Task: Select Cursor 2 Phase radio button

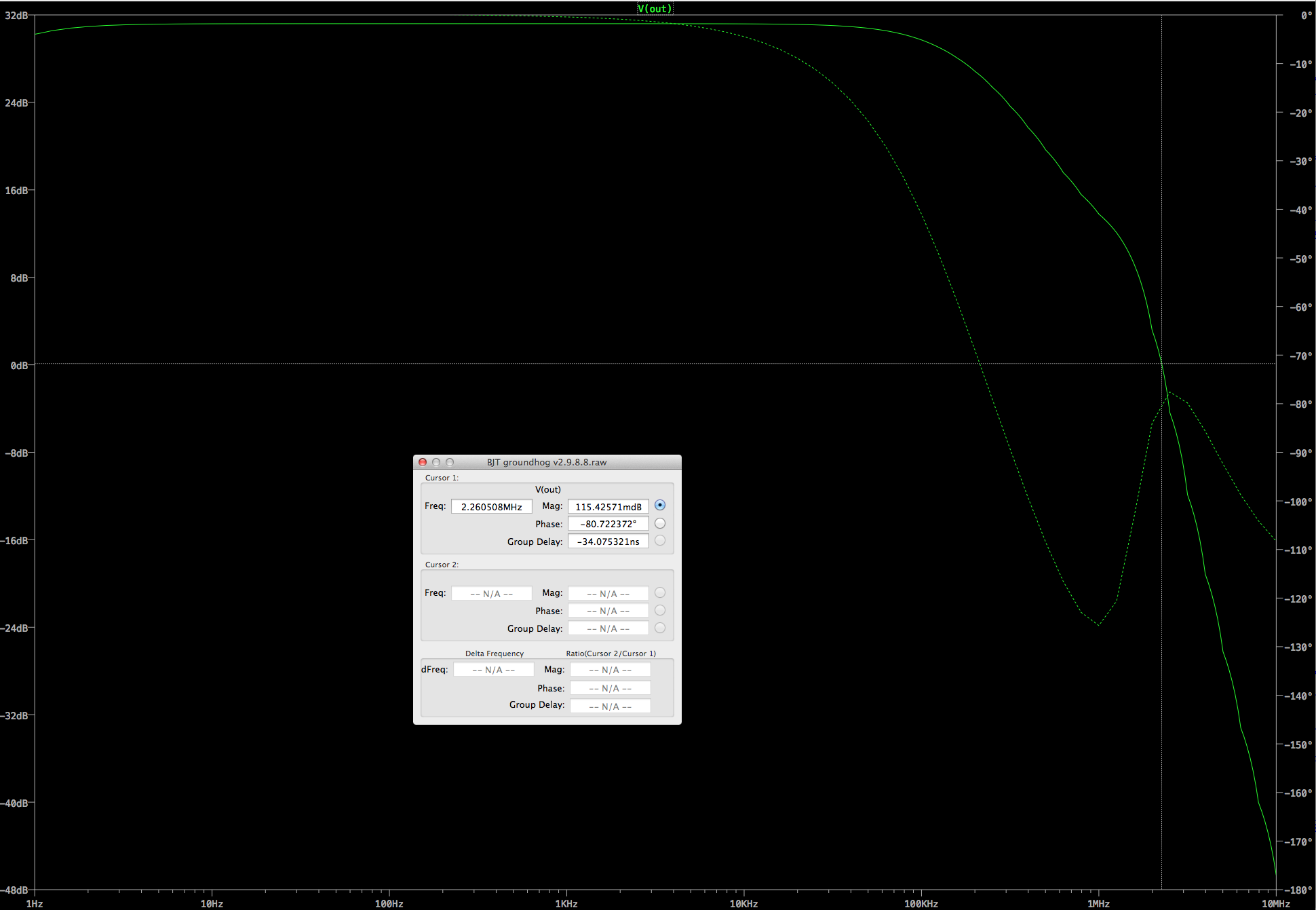Action: pyautogui.click(x=660, y=610)
